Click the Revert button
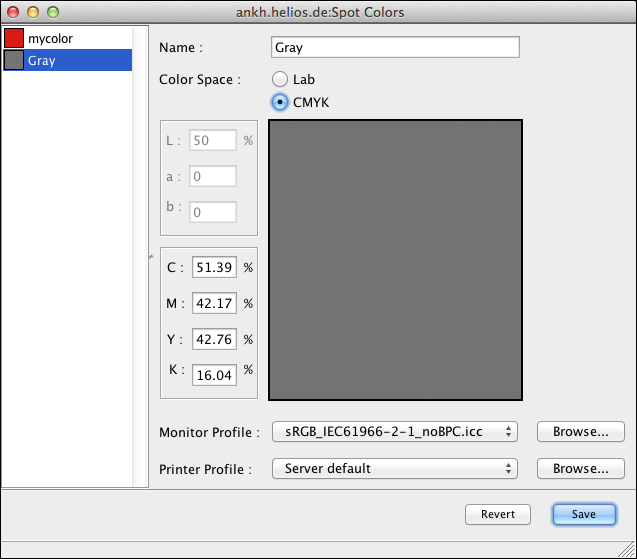 [x=498, y=514]
